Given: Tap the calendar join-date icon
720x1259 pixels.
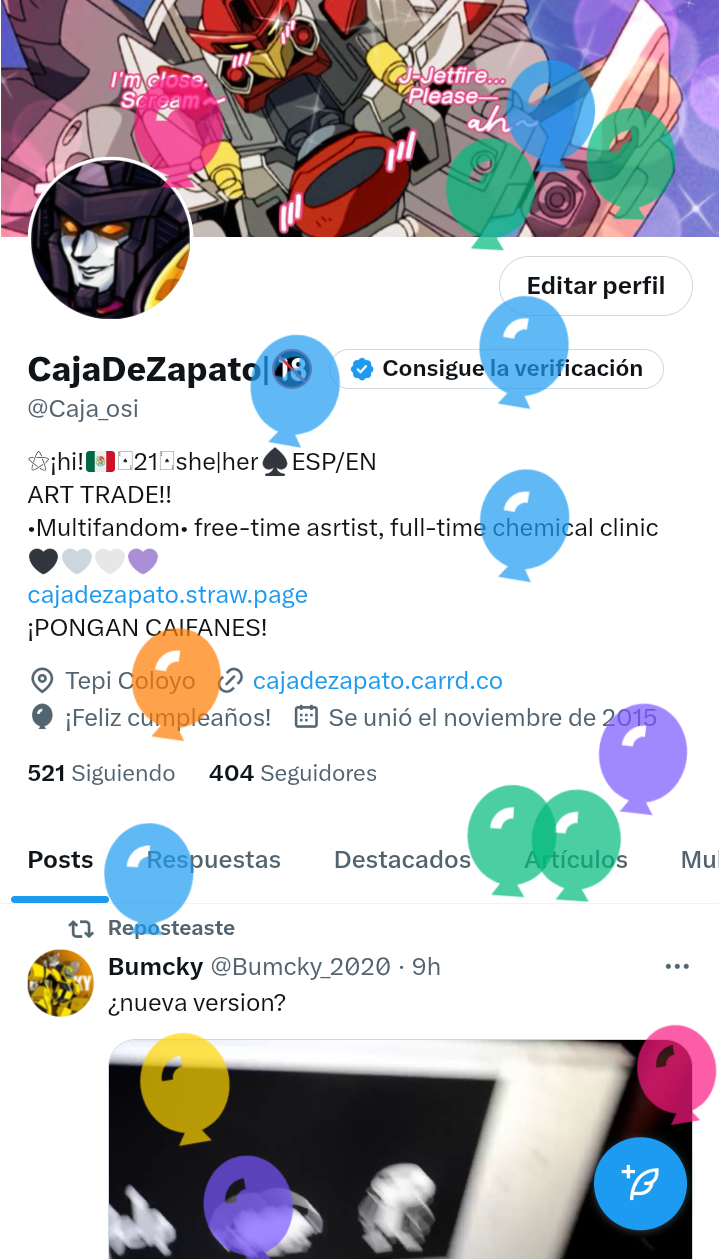Looking at the screenshot, I should point(307,718).
